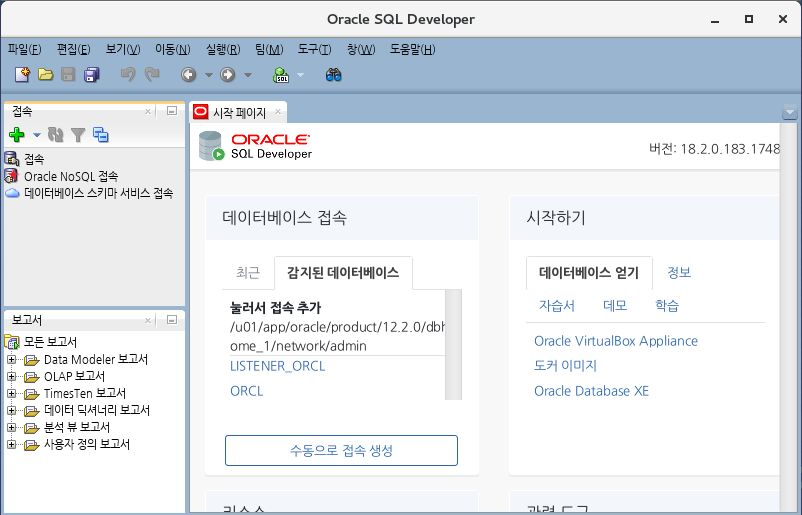Viewport: 802px width, 515px height.
Task: Expand 사용자 정의 보고서 node
Action: coord(11,444)
